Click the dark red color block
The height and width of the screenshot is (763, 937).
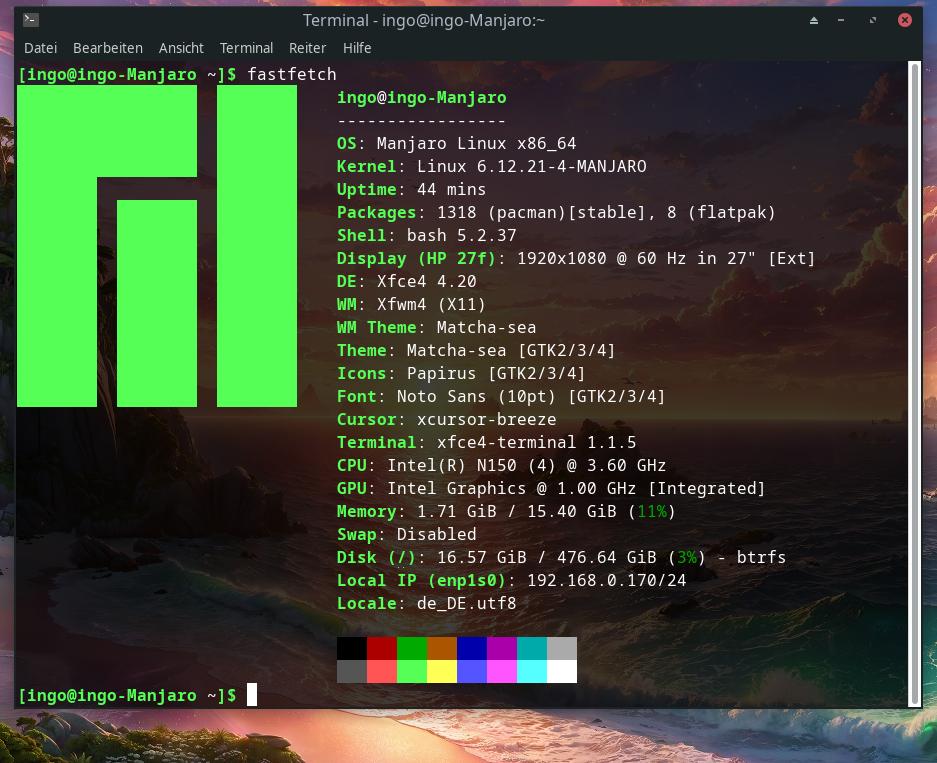point(382,648)
